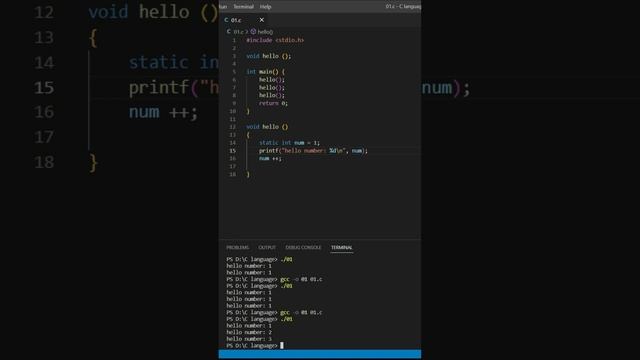The width and height of the screenshot is (640, 360).
Task: Click the blue status bar
Action: tap(320, 354)
